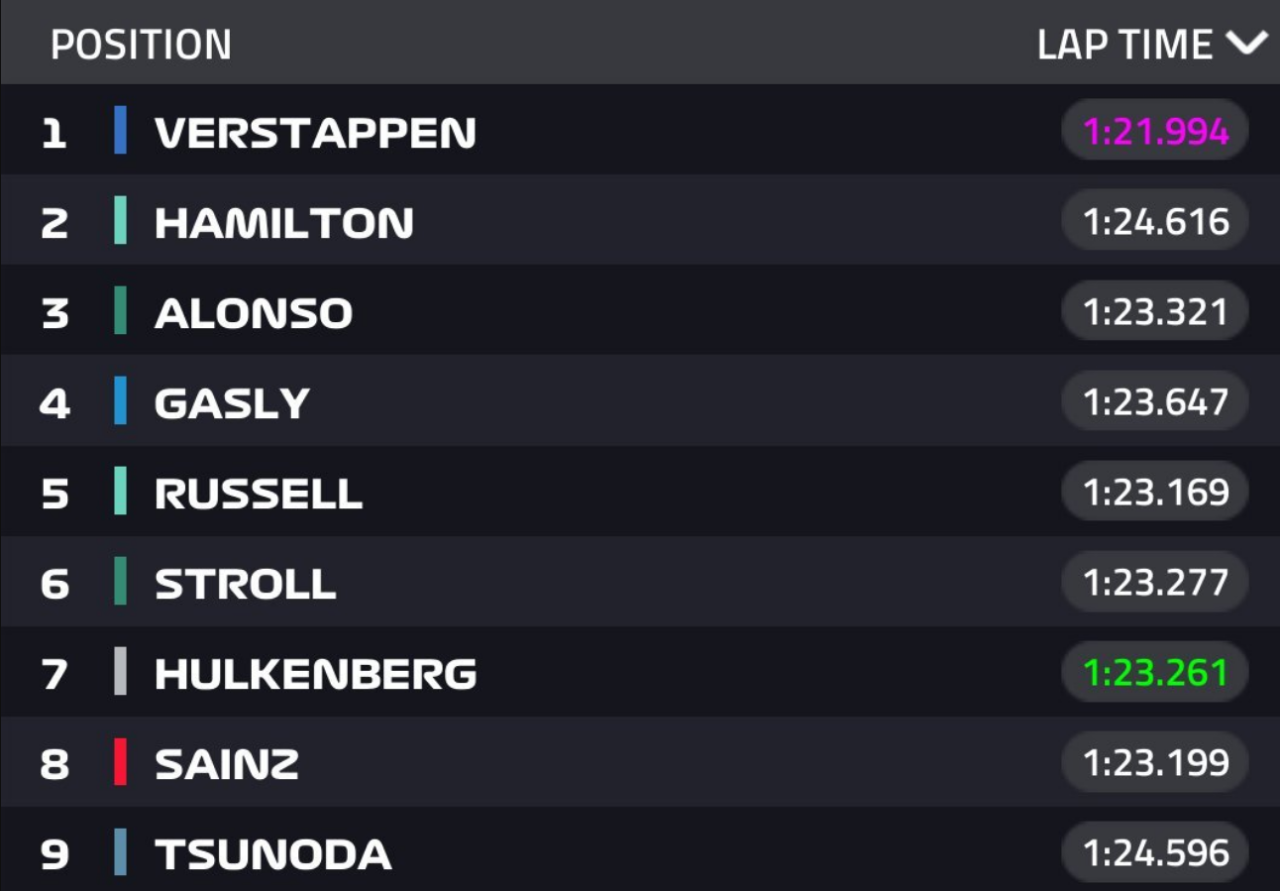
Task: Click Hamilton's 1:24.616 lap time pill
Action: [1155, 221]
